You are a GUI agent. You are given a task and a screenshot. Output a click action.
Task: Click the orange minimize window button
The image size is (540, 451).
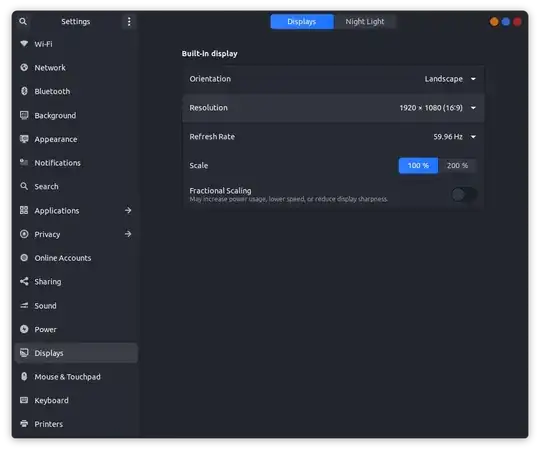coord(494,22)
